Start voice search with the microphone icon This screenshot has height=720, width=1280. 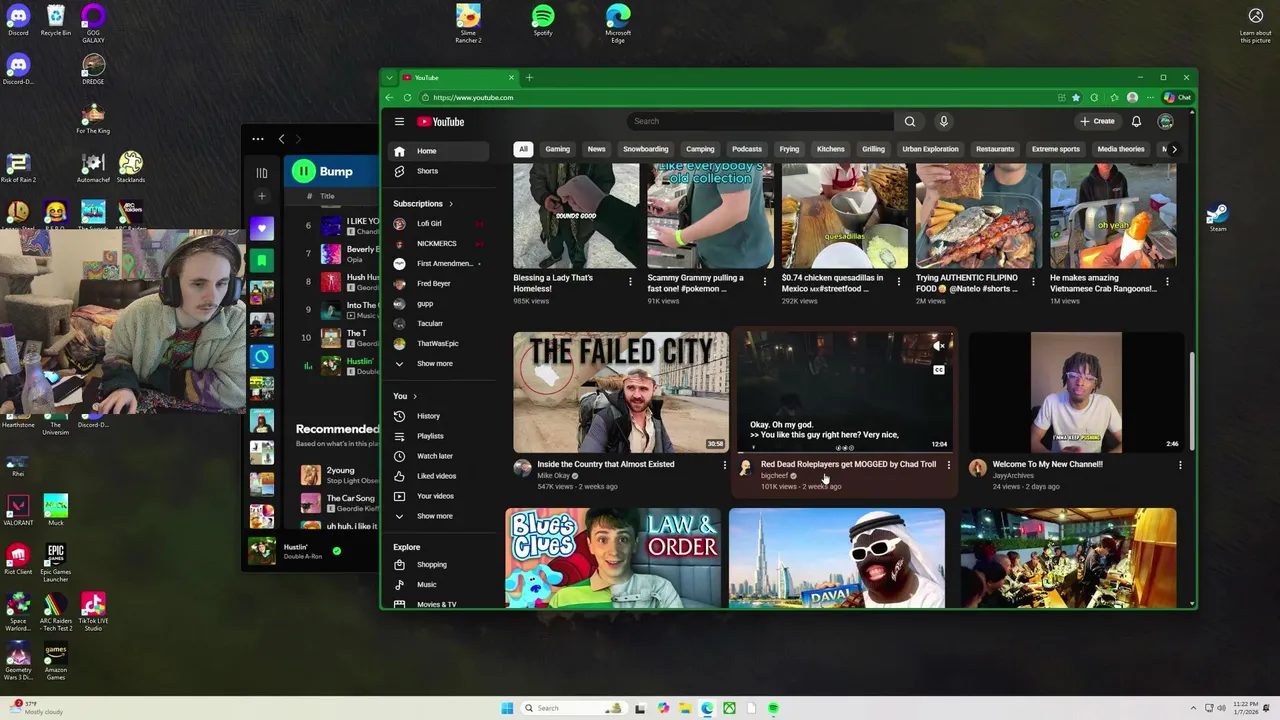click(x=943, y=122)
